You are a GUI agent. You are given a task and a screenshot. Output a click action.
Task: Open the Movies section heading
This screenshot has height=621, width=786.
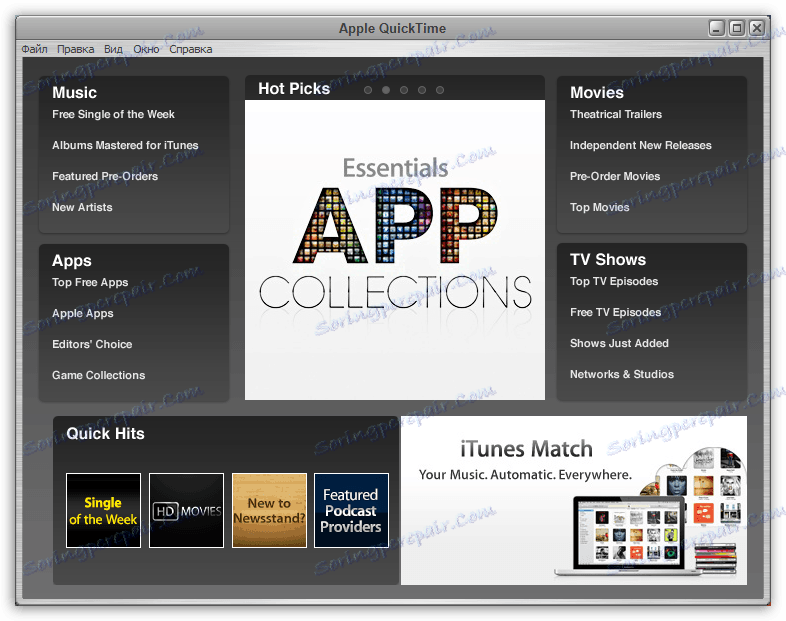[x=597, y=93]
